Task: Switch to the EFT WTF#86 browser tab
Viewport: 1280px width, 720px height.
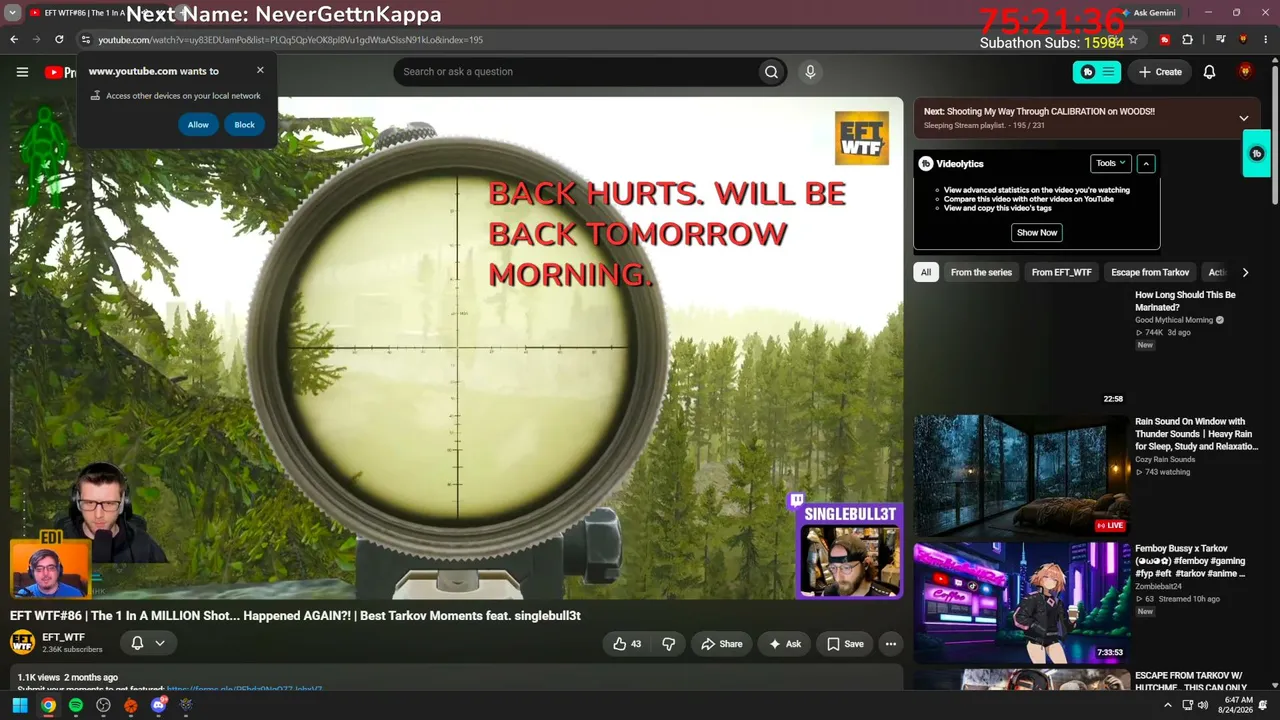Action: tap(84, 13)
